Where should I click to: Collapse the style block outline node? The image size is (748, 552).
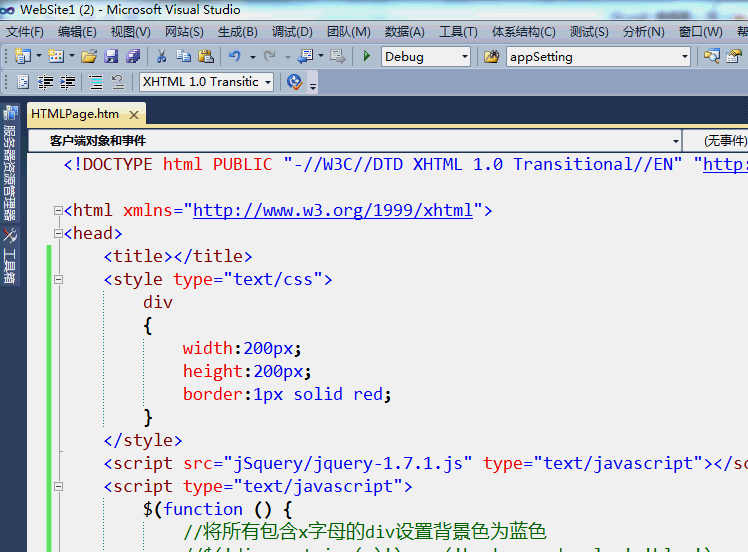(57, 280)
